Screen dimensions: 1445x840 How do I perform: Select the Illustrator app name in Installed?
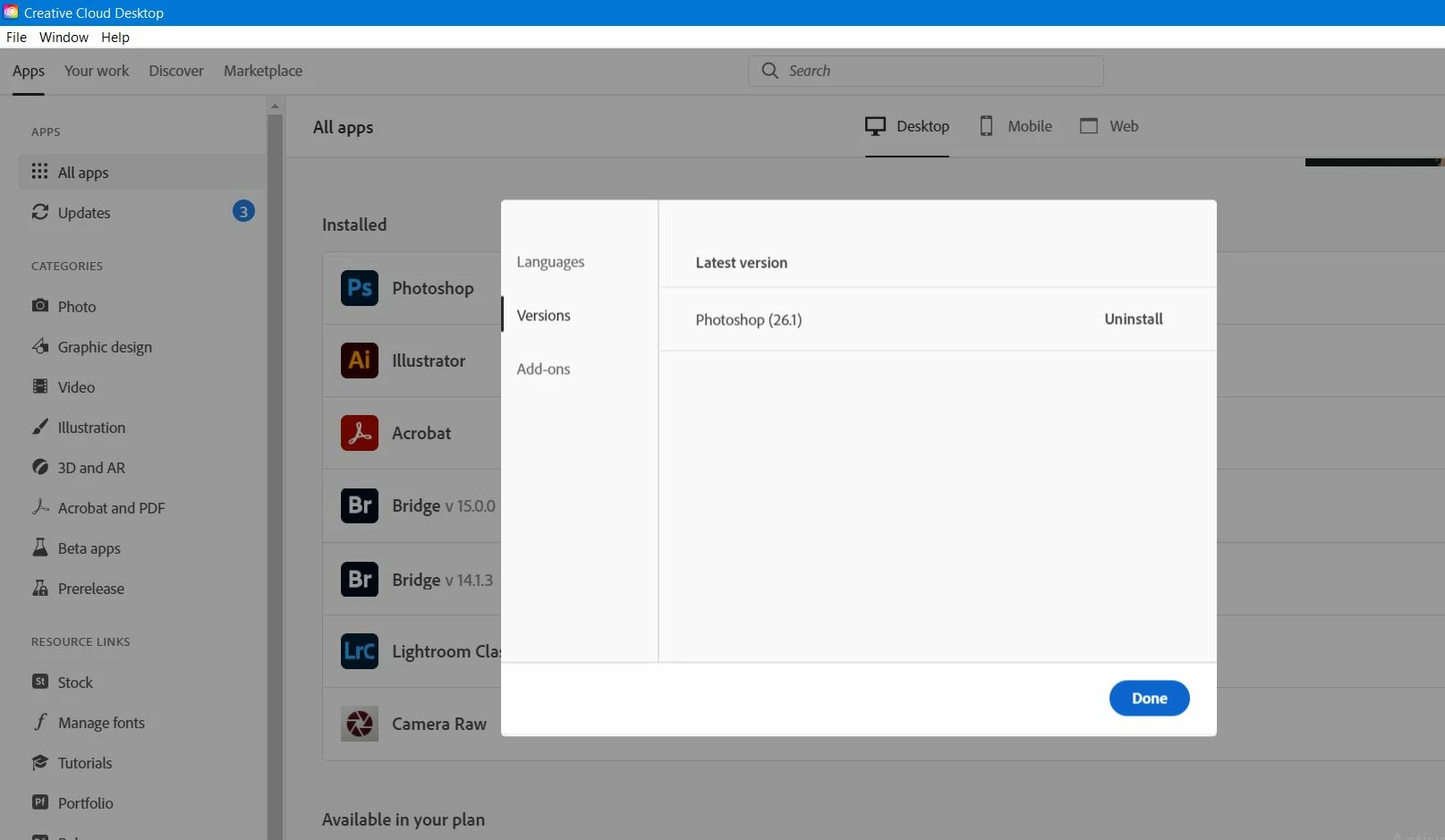click(429, 361)
